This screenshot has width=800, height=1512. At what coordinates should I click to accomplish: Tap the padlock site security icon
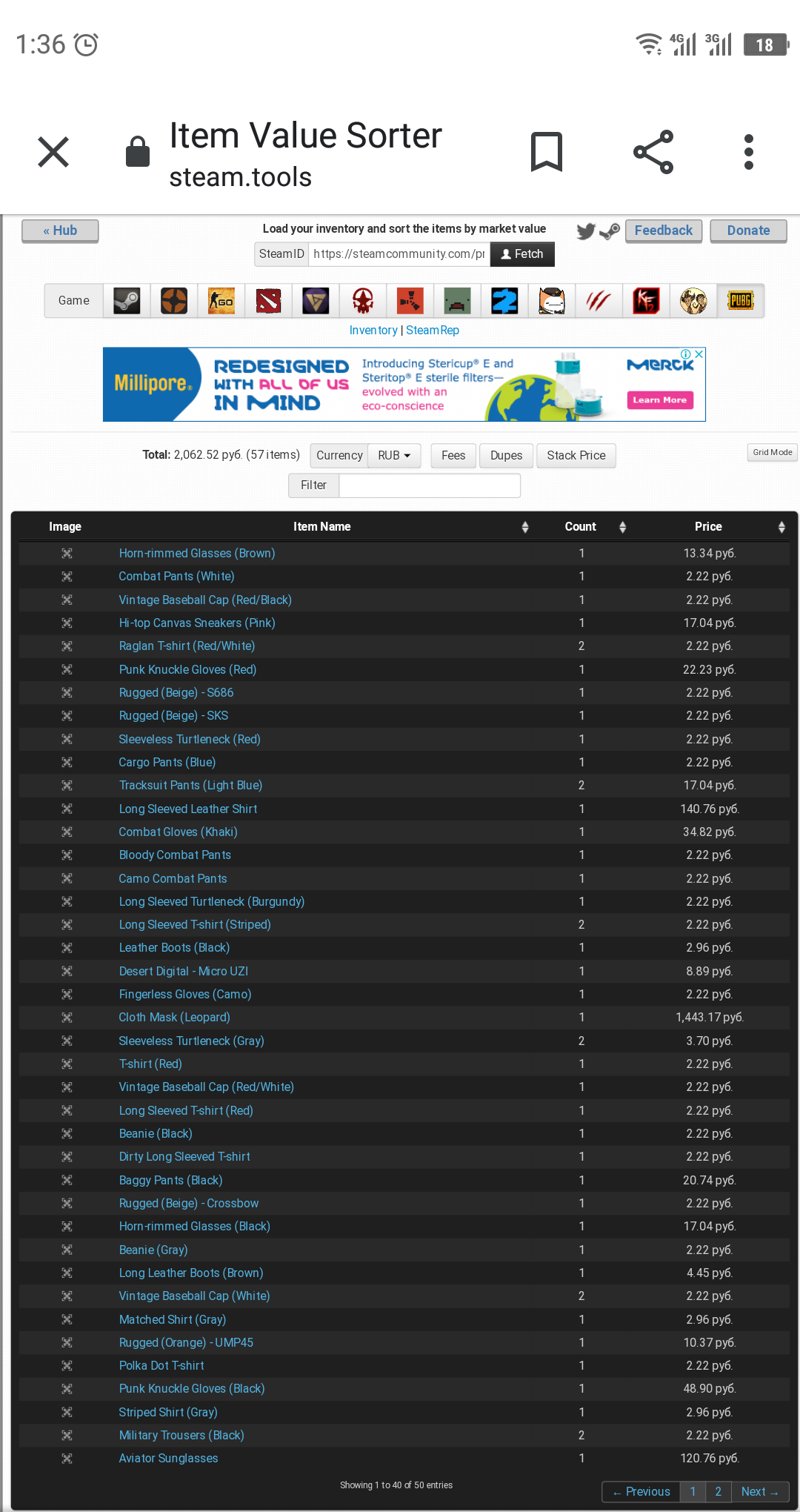138,151
